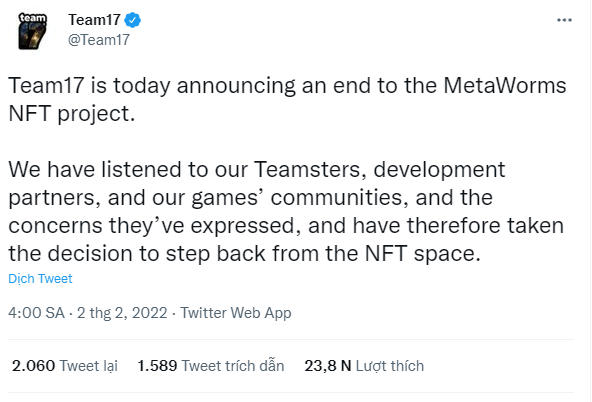The height and width of the screenshot is (402, 592).
Task: Click the Tweet lại label
Action: point(89,366)
